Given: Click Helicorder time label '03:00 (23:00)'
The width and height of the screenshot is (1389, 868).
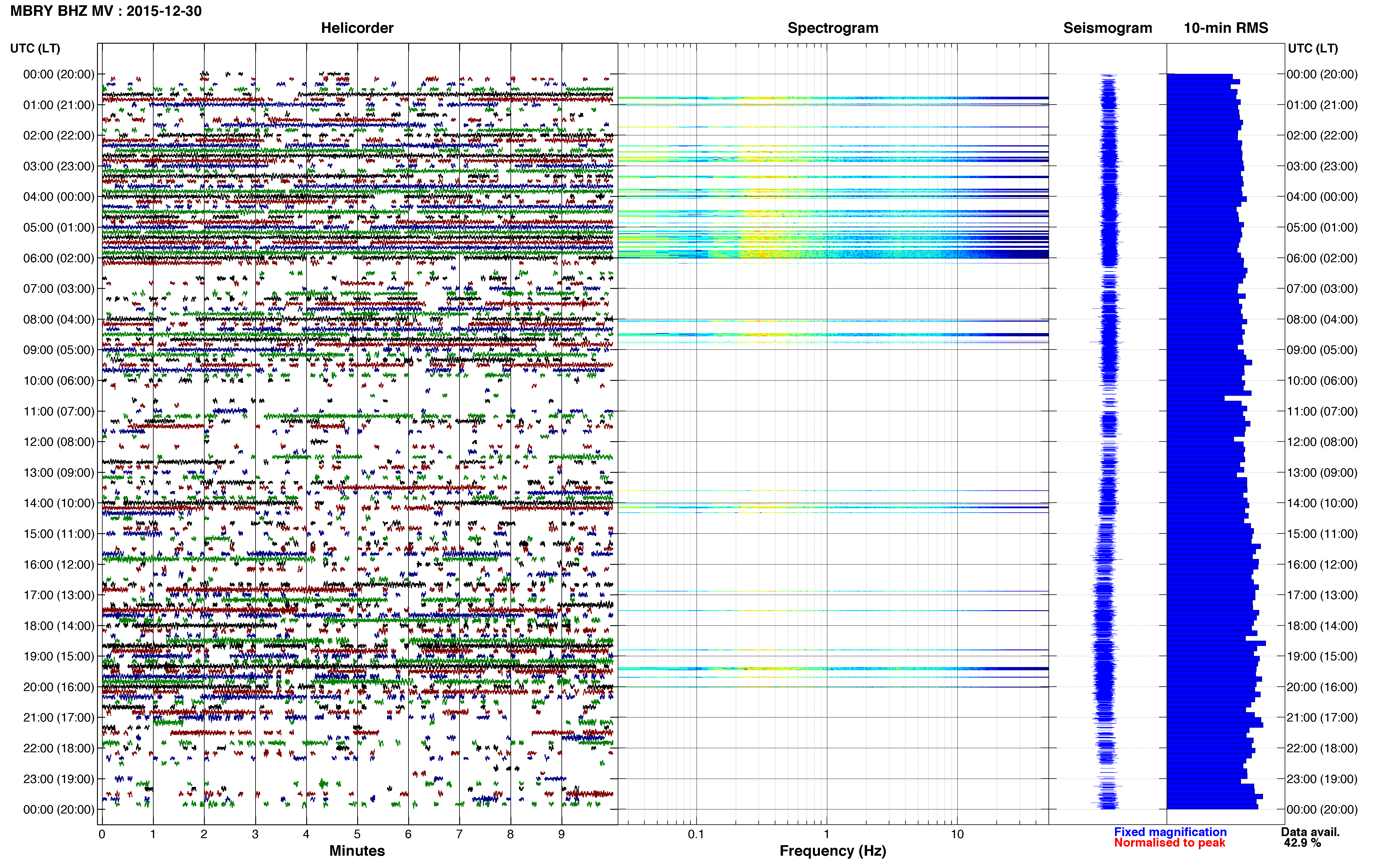Looking at the screenshot, I should [59, 166].
